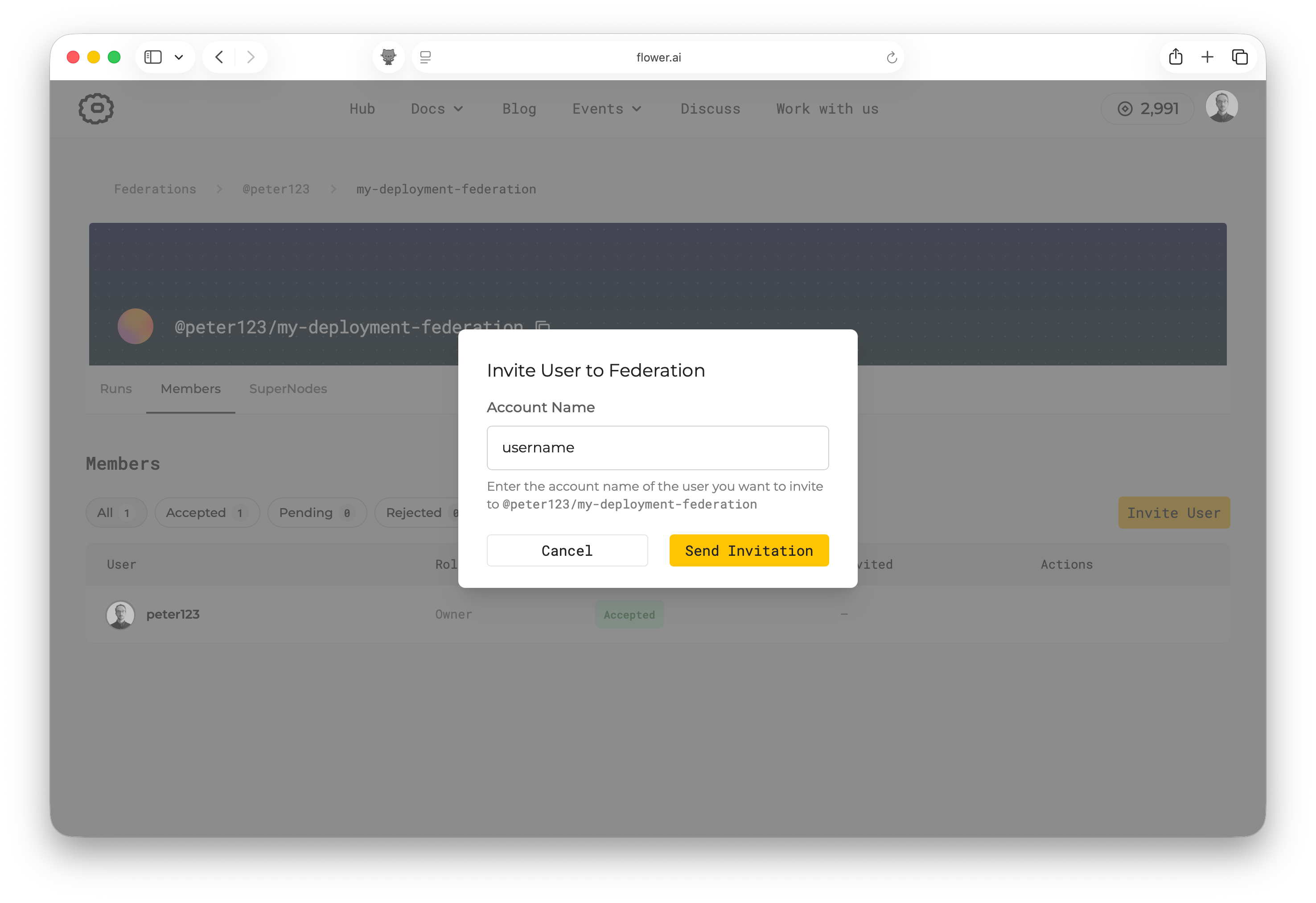1316x903 pixels.
Task: Open the profile avatar in header
Action: [1221, 107]
